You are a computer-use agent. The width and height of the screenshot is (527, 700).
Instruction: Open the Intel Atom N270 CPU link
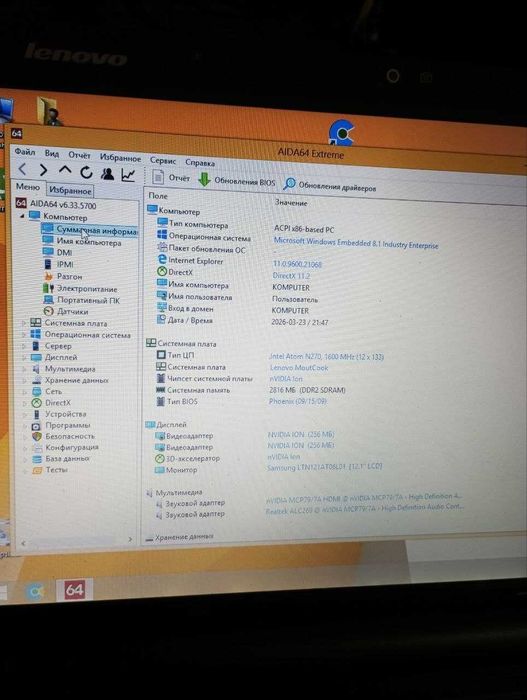(x=326, y=356)
